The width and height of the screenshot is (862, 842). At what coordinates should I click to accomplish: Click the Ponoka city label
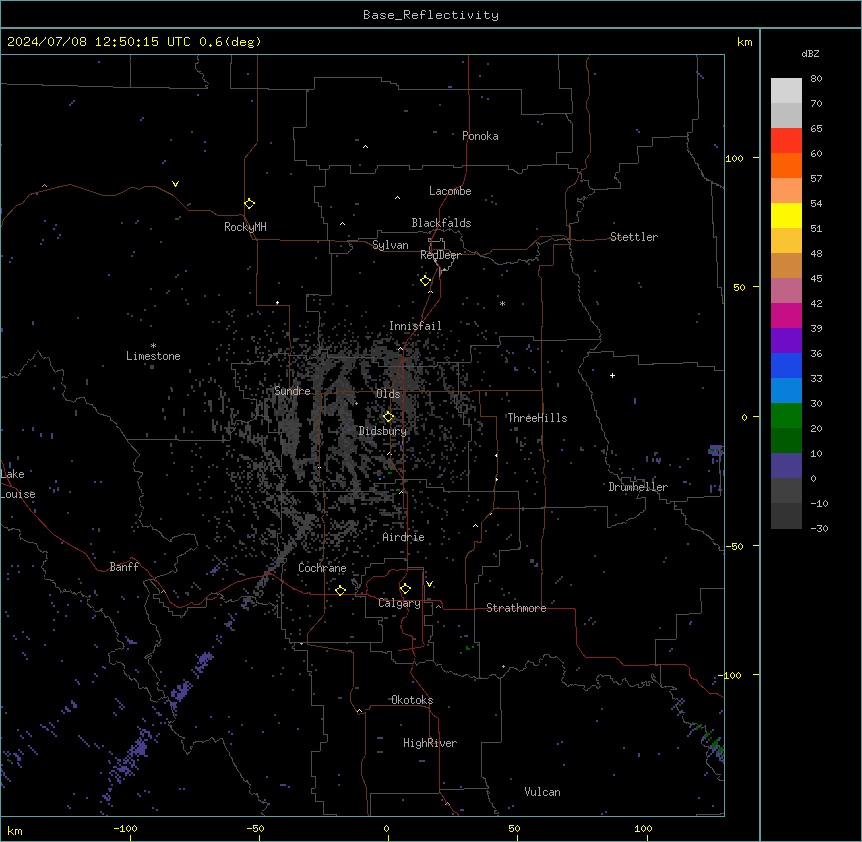480,136
